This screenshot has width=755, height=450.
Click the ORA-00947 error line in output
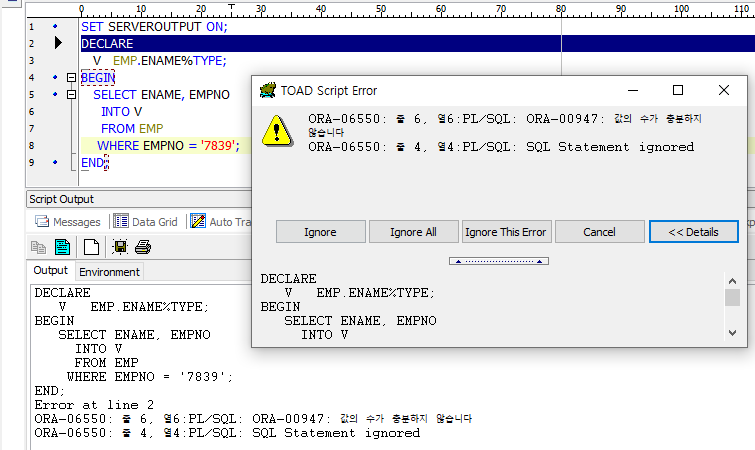point(253,419)
